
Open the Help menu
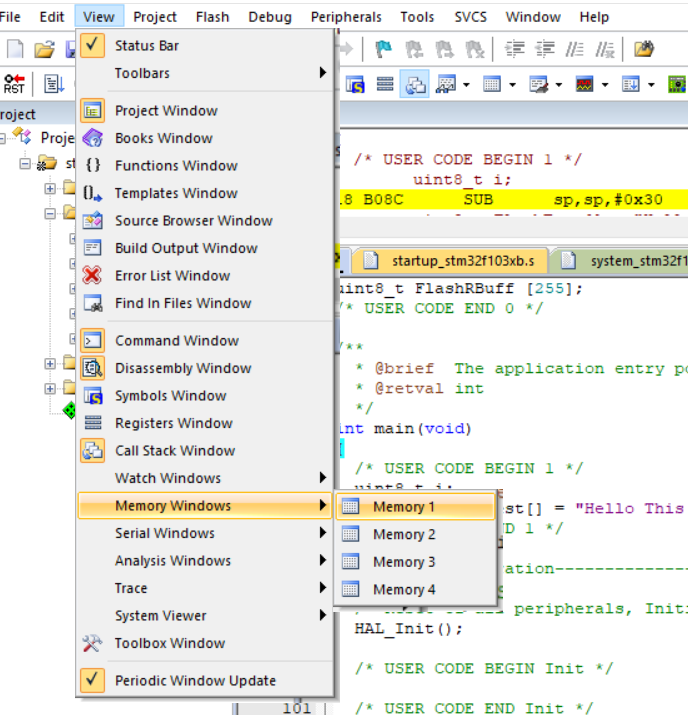point(594,17)
